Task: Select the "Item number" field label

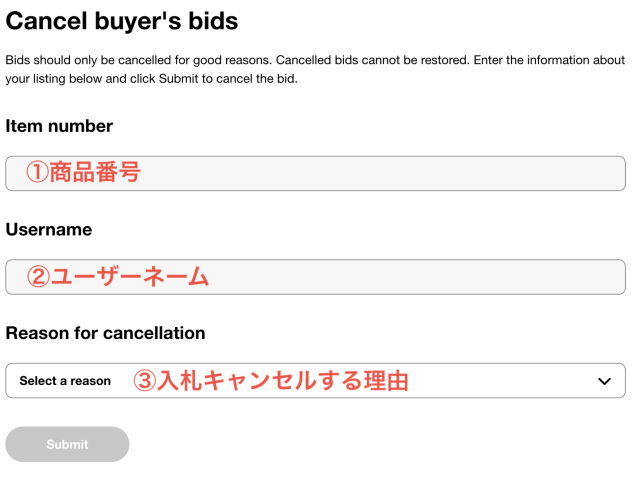Action: [59, 126]
